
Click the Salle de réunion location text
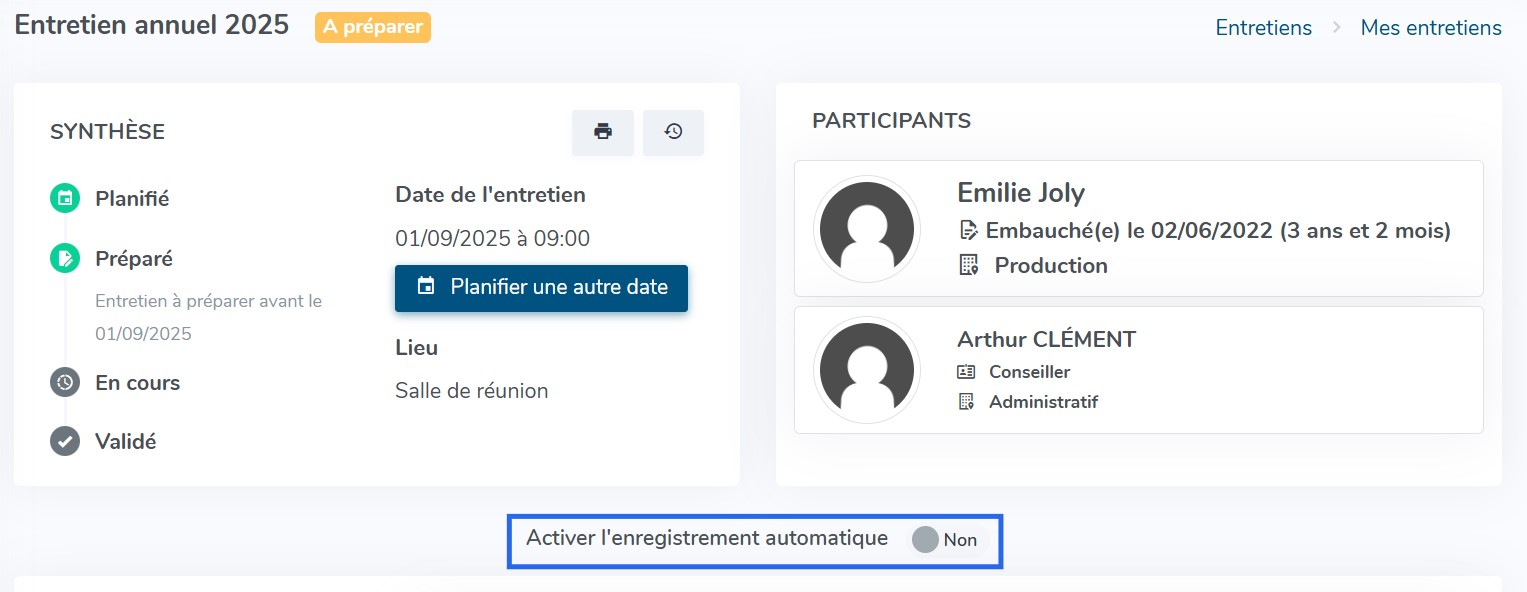pos(472,391)
